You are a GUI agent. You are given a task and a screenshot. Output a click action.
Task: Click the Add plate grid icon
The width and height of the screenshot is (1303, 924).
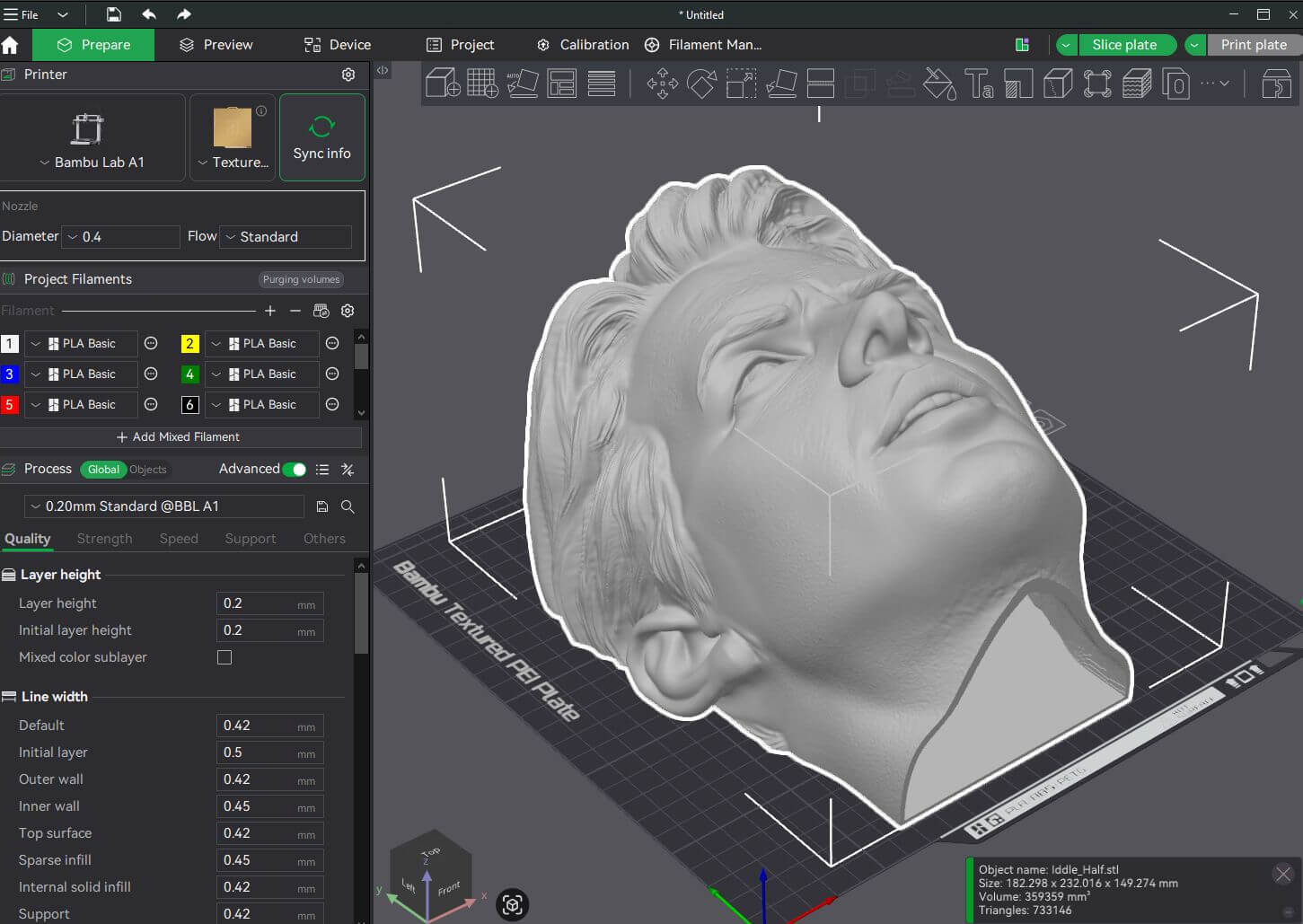click(482, 84)
